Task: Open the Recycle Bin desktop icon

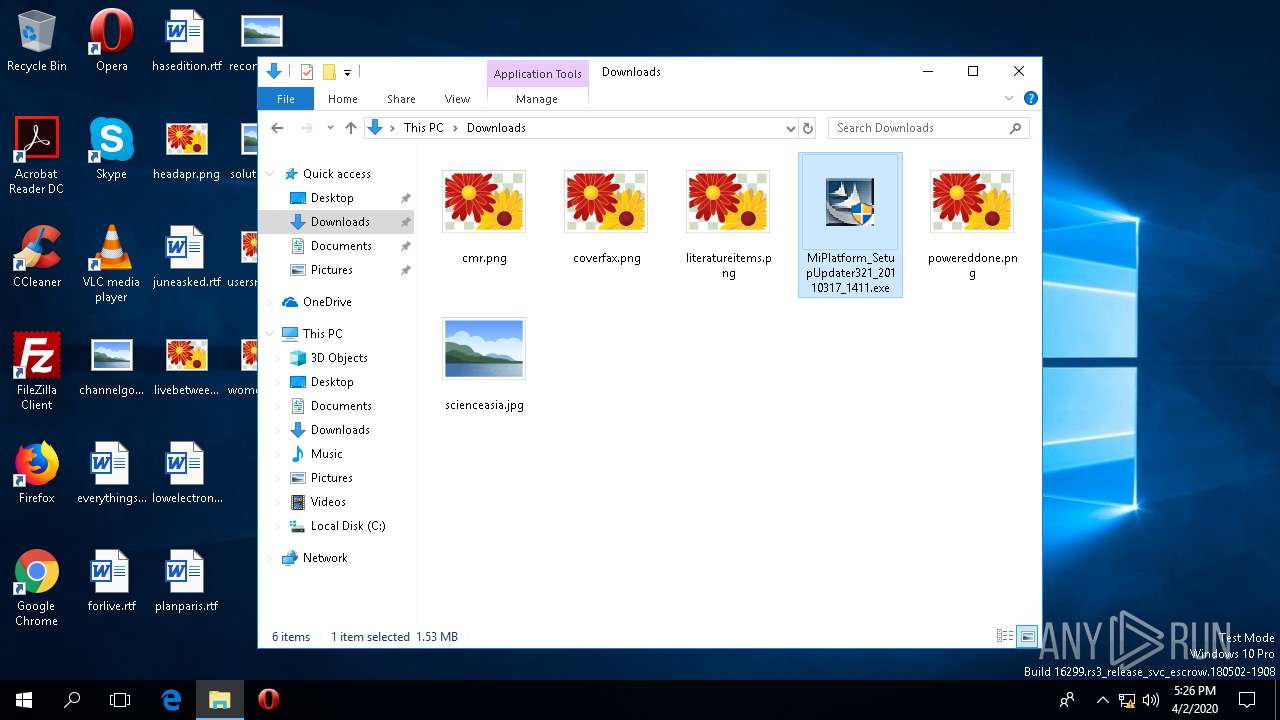Action: pos(37,41)
